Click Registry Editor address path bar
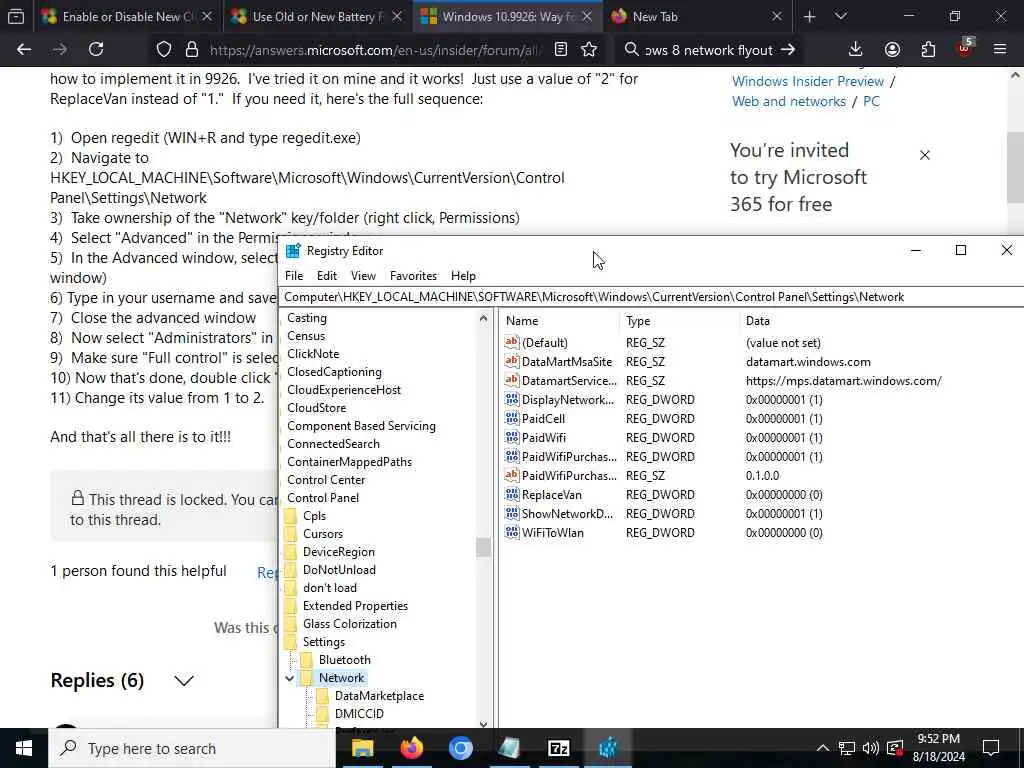Screen dimensions: 1024x768 click(x=651, y=296)
